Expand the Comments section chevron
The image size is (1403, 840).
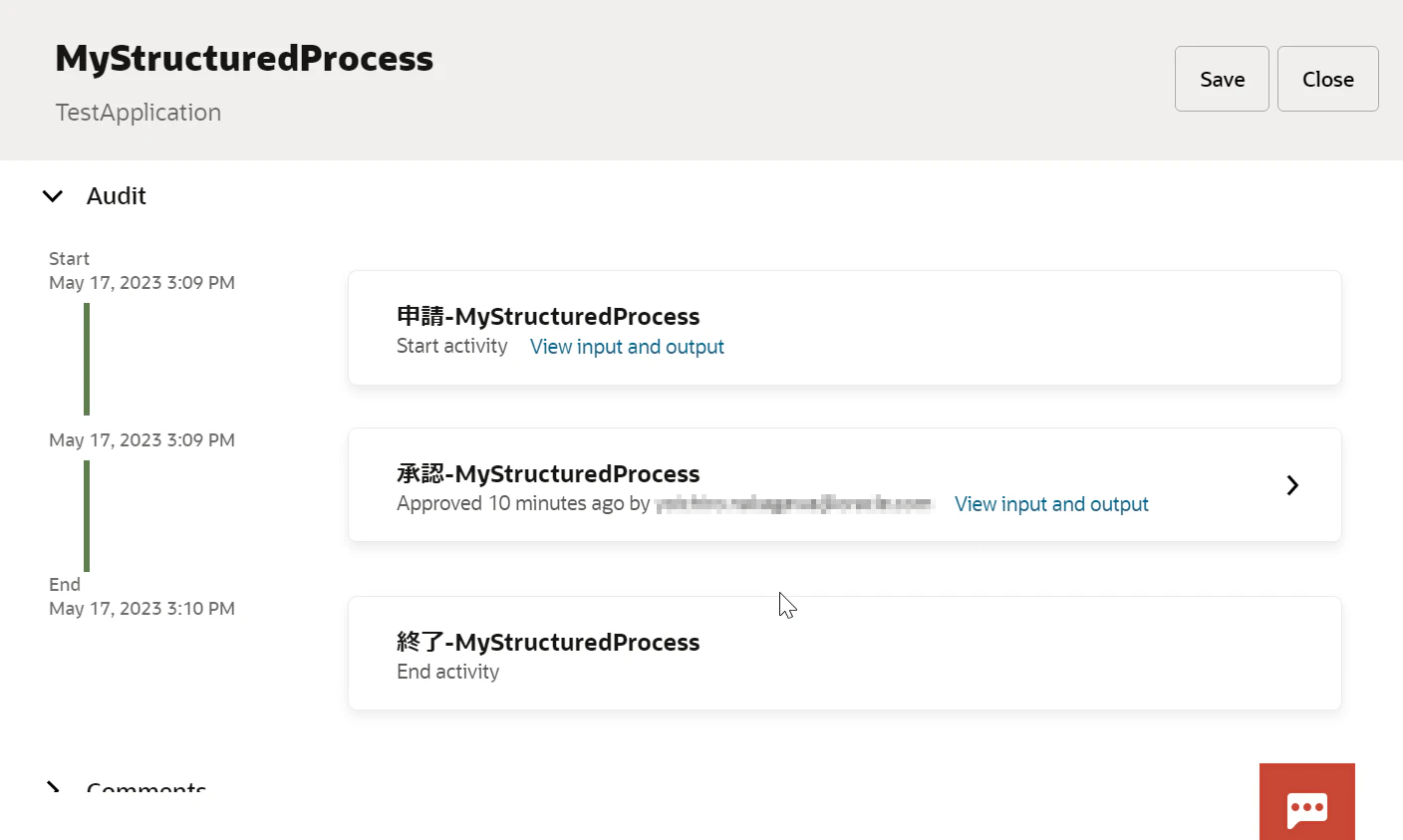[53, 788]
